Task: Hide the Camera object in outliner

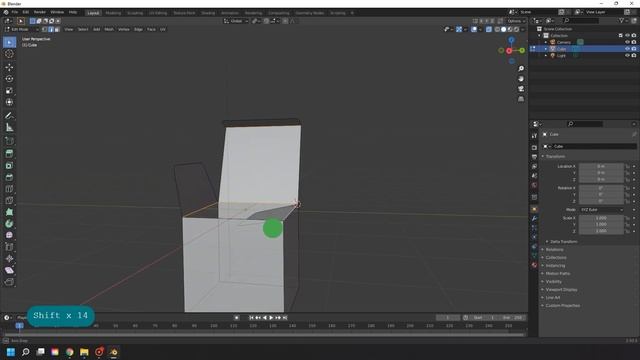Action: click(627, 42)
